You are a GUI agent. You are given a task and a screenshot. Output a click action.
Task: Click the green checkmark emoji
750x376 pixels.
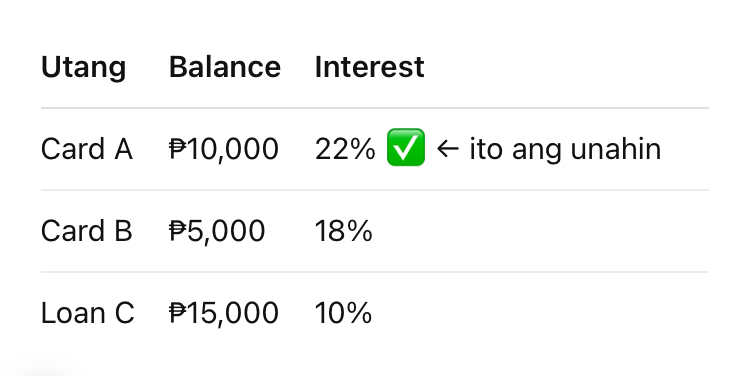[406, 147]
